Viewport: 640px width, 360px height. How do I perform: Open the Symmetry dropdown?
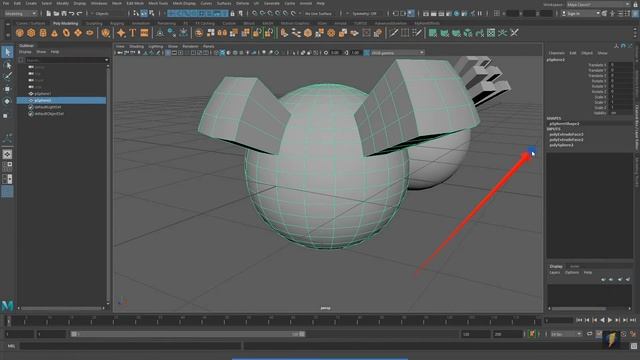click(364, 13)
